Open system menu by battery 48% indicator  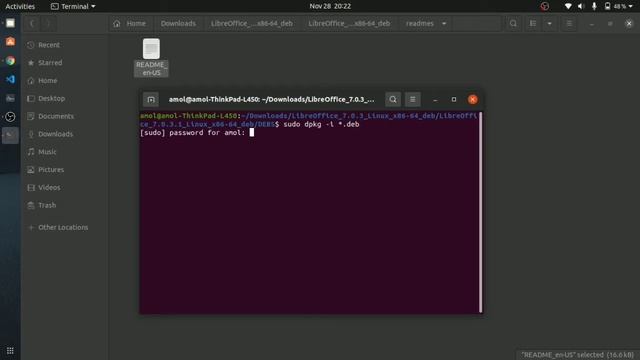point(618,6)
